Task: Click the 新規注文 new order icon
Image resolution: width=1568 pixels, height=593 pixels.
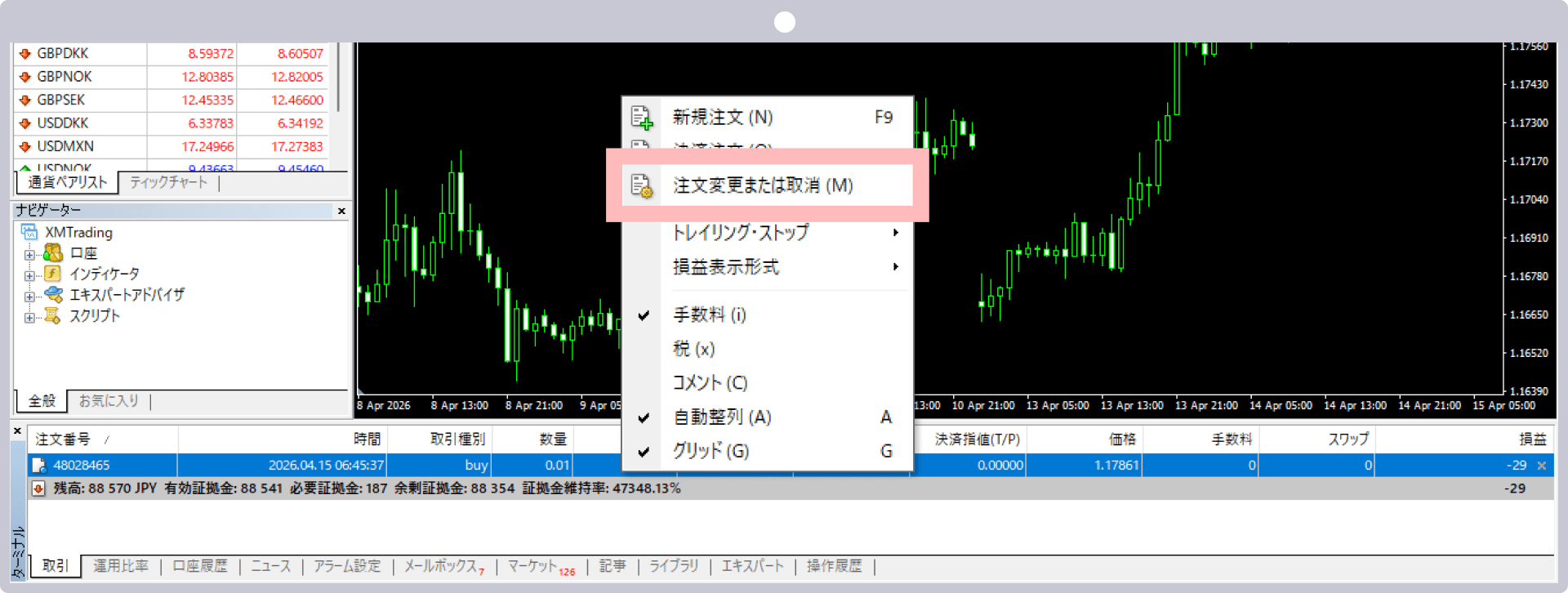Action: (x=643, y=118)
